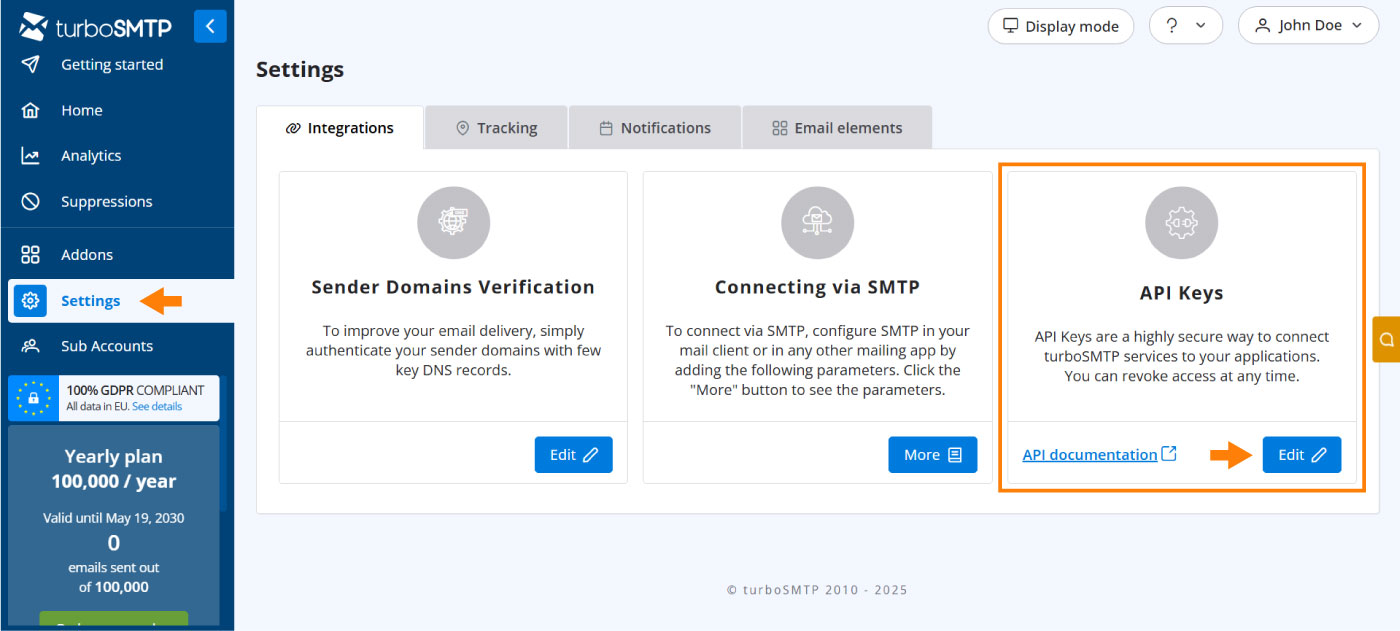
Task: Collapse the sidebar with the chevron button
Action: (210, 26)
